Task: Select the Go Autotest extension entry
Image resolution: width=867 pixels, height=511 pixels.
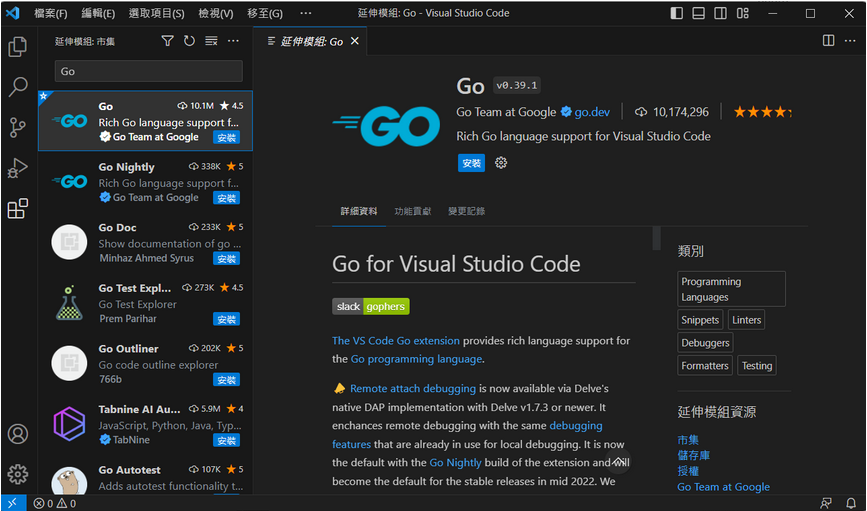Action: [x=145, y=479]
